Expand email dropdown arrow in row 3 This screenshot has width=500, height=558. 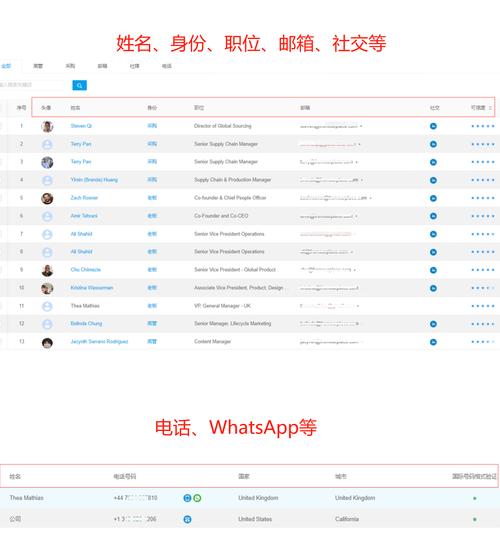pos(356,162)
